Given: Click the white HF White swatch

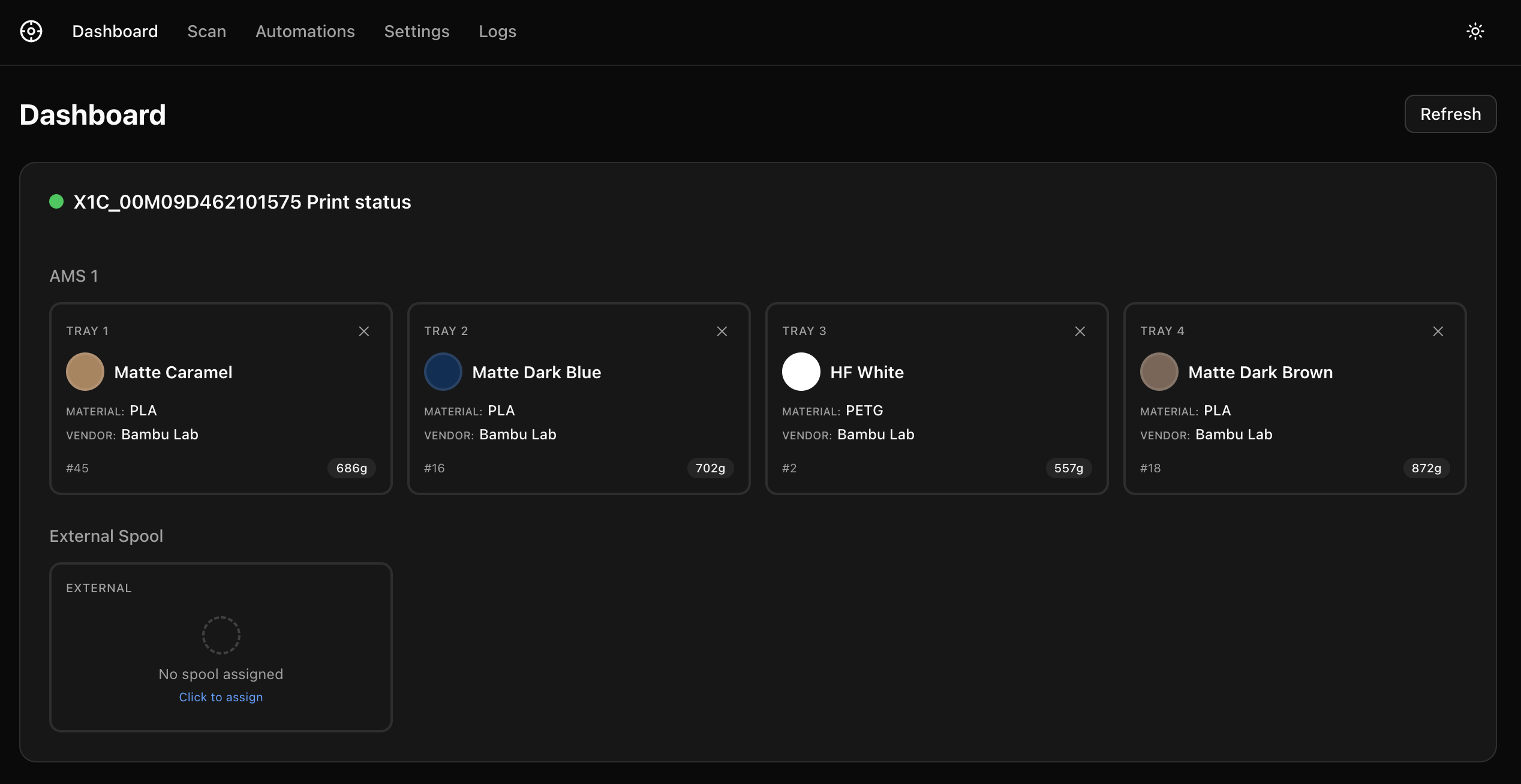Looking at the screenshot, I should pyautogui.click(x=801, y=372).
